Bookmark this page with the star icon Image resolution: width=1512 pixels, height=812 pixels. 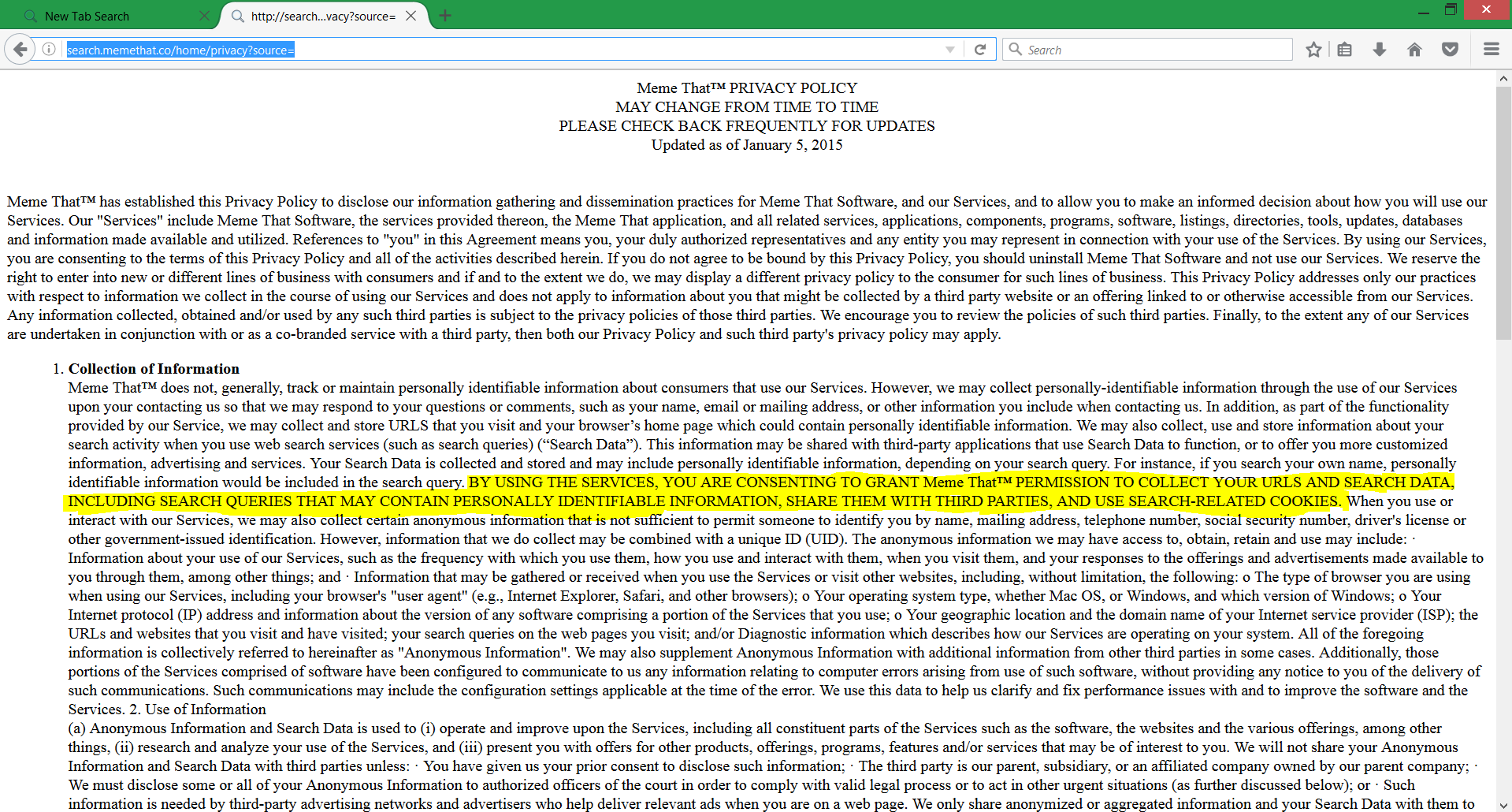click(1313, 50)
